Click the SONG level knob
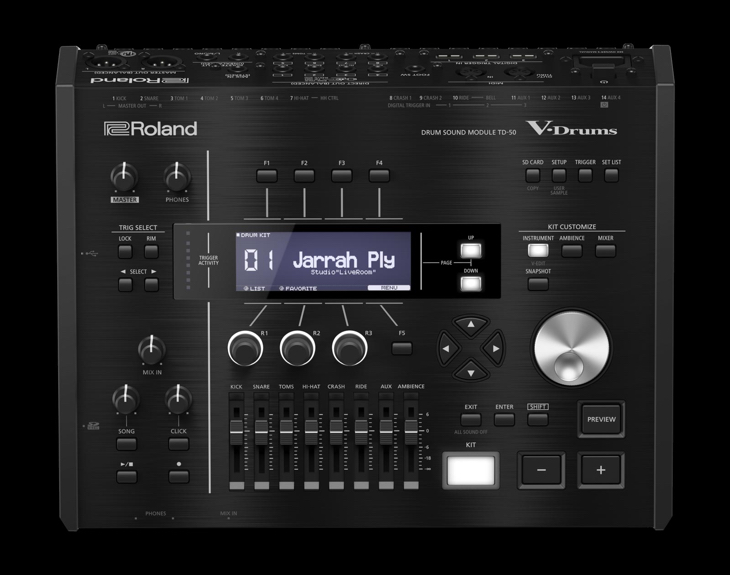The image size is (730, 575). (x=125, y=399)
